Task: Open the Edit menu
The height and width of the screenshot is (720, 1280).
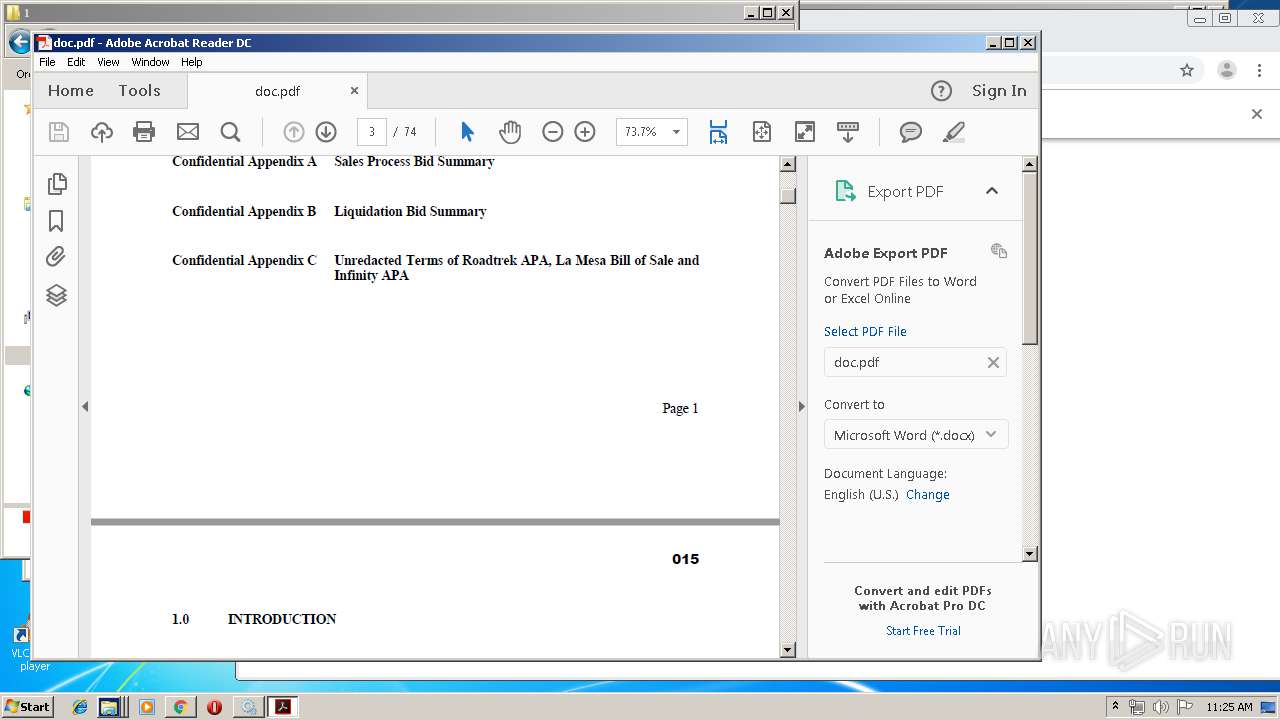Action: (76, 62)
